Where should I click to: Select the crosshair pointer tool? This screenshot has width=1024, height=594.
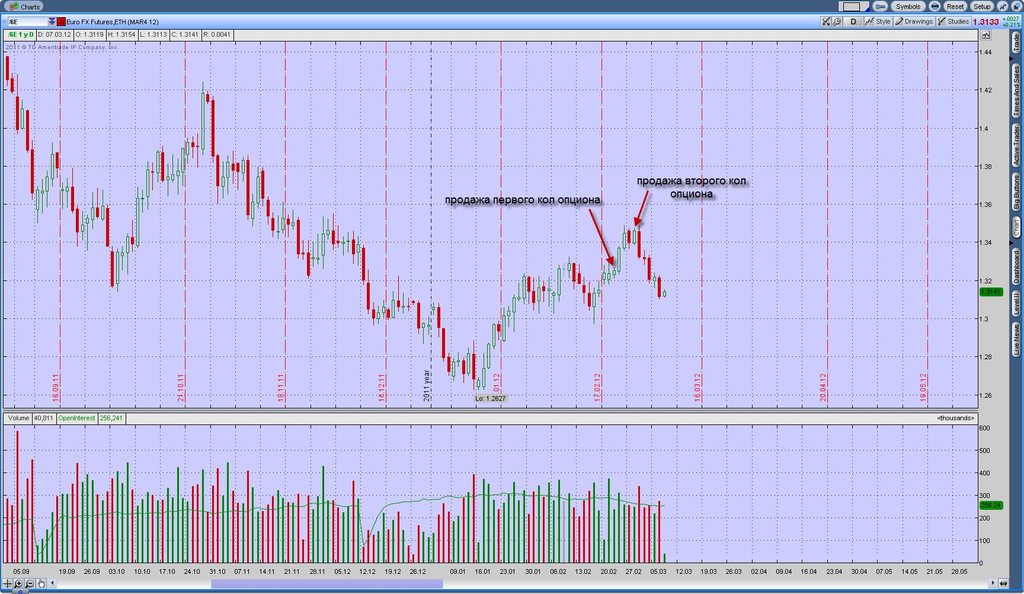point(7,584)
